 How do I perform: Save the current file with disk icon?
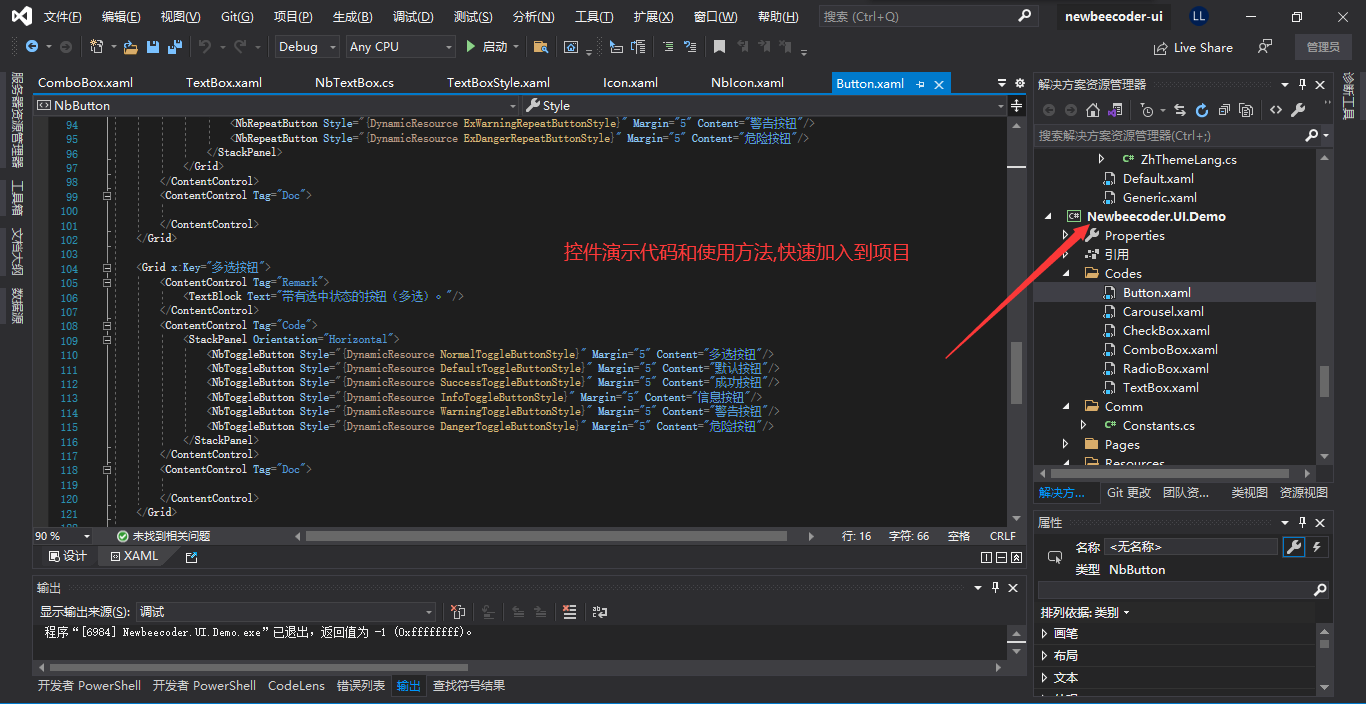click(x=153, y=47)
